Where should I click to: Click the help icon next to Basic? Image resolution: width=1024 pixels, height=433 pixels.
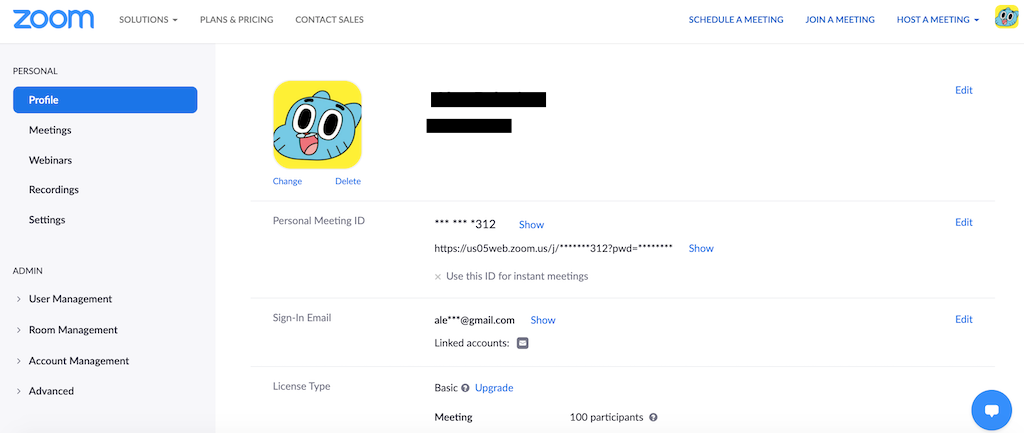[465, 388]
